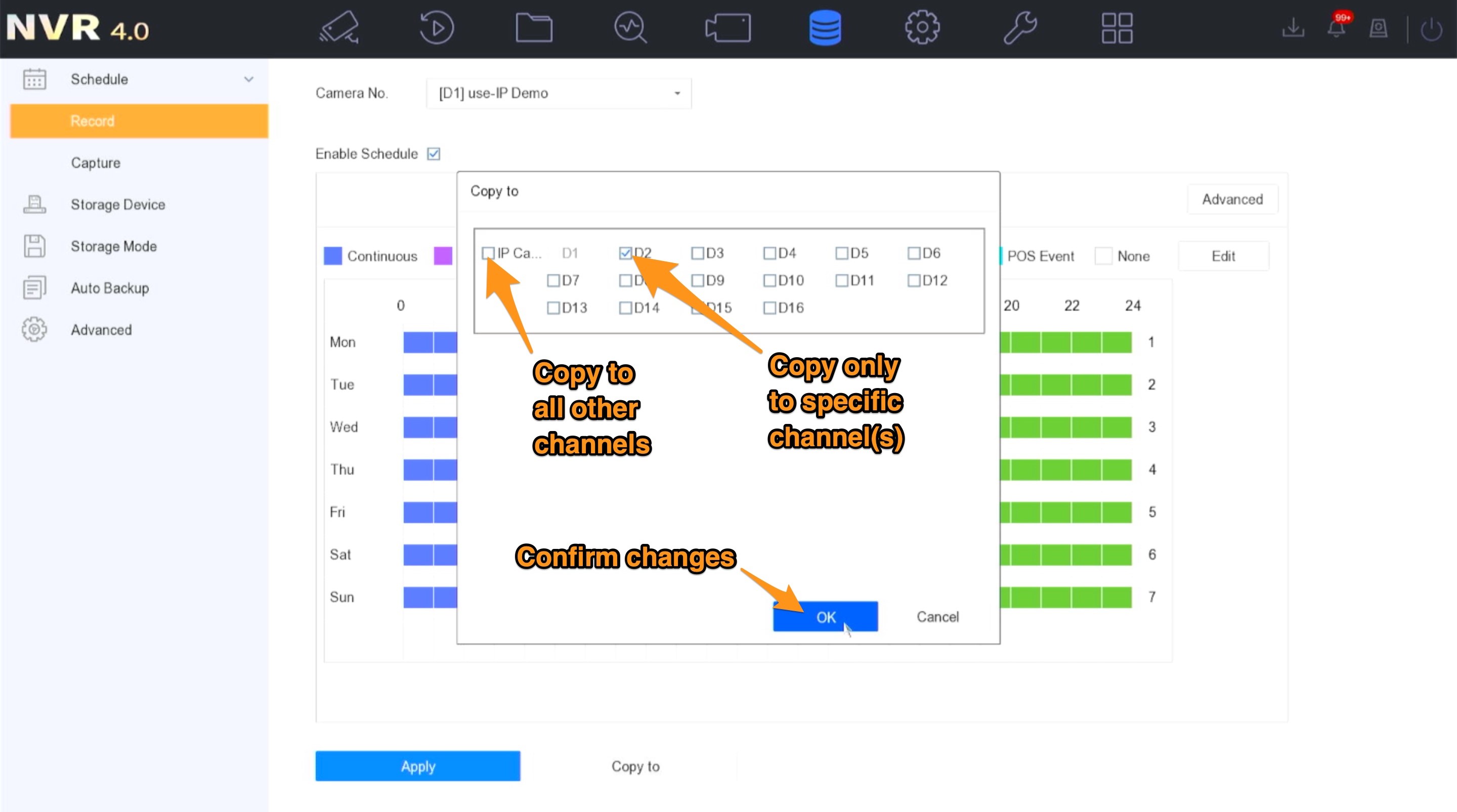The height and width of the screenshot is (812, 1457).
Task: Open the Playback icon in top toolbar
Action: pos(436,27)
